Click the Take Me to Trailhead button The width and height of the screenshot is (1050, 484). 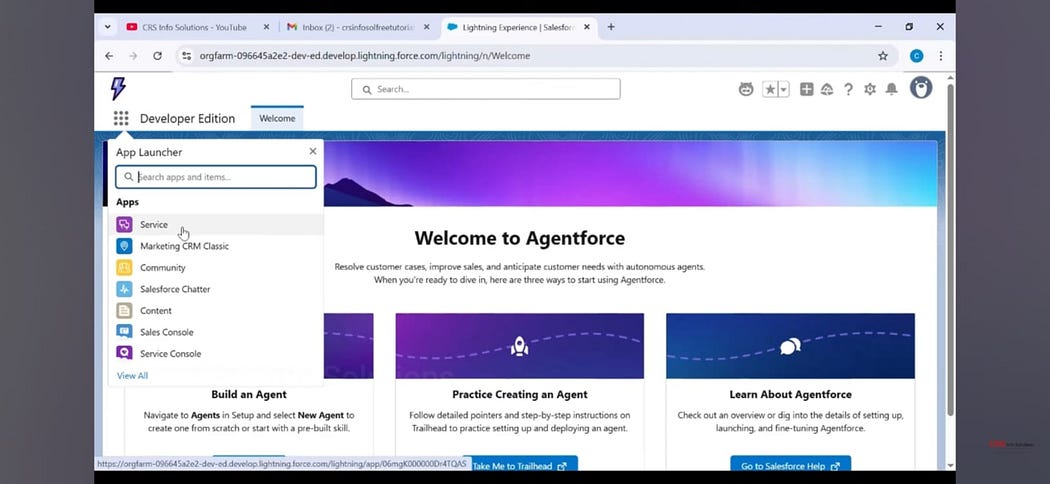(519, 465)
